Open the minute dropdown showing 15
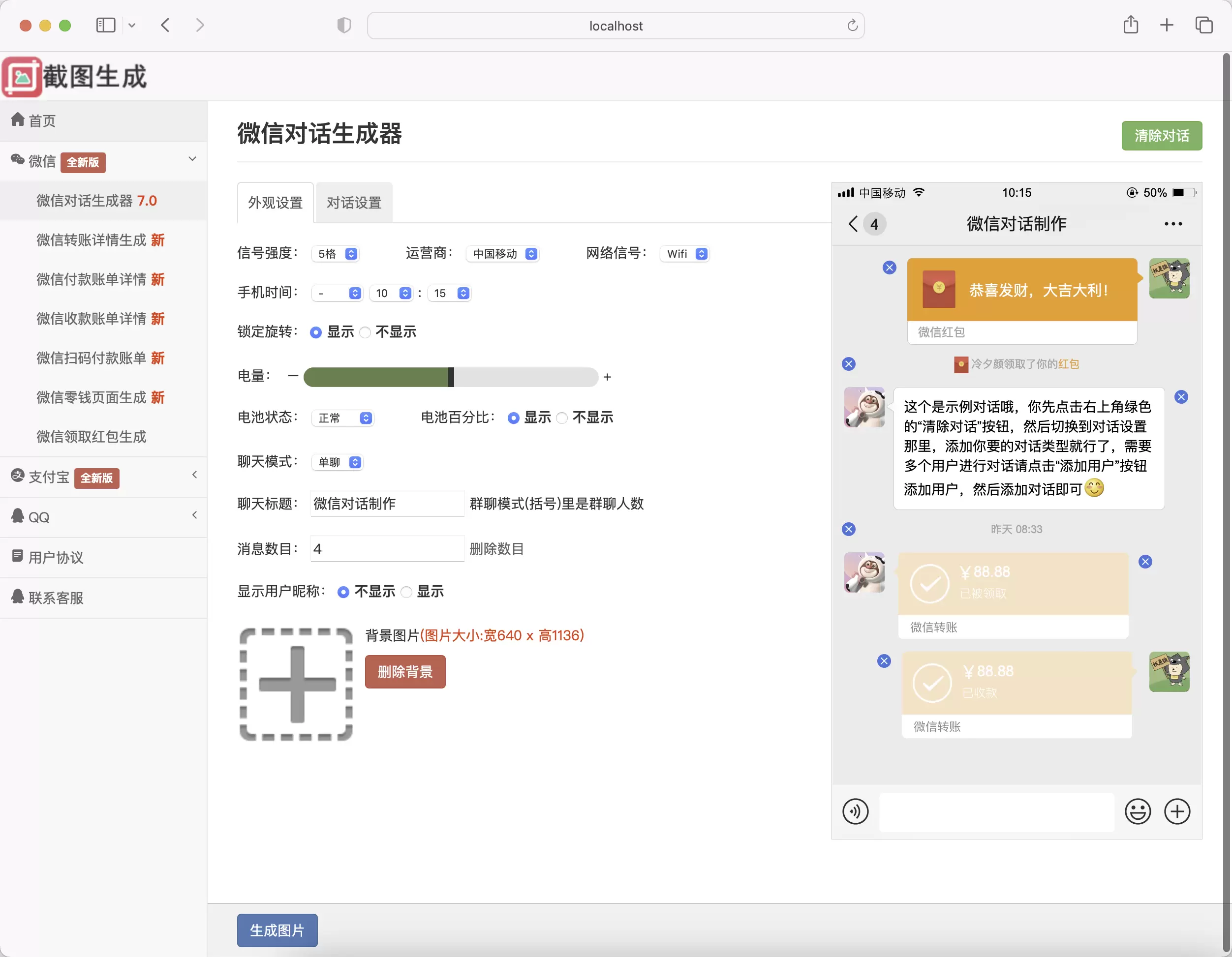1232x957 pixels. point(450,293)
